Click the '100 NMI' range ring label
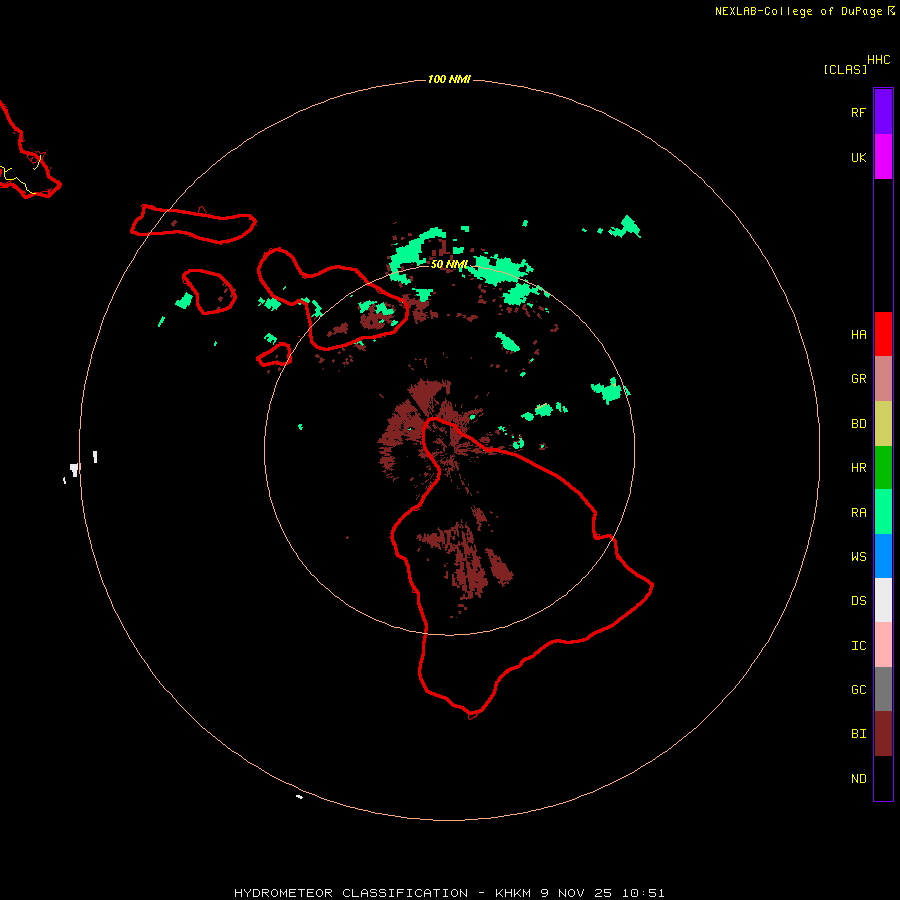Screen dimensions: 900x900 tap(449, 79)
